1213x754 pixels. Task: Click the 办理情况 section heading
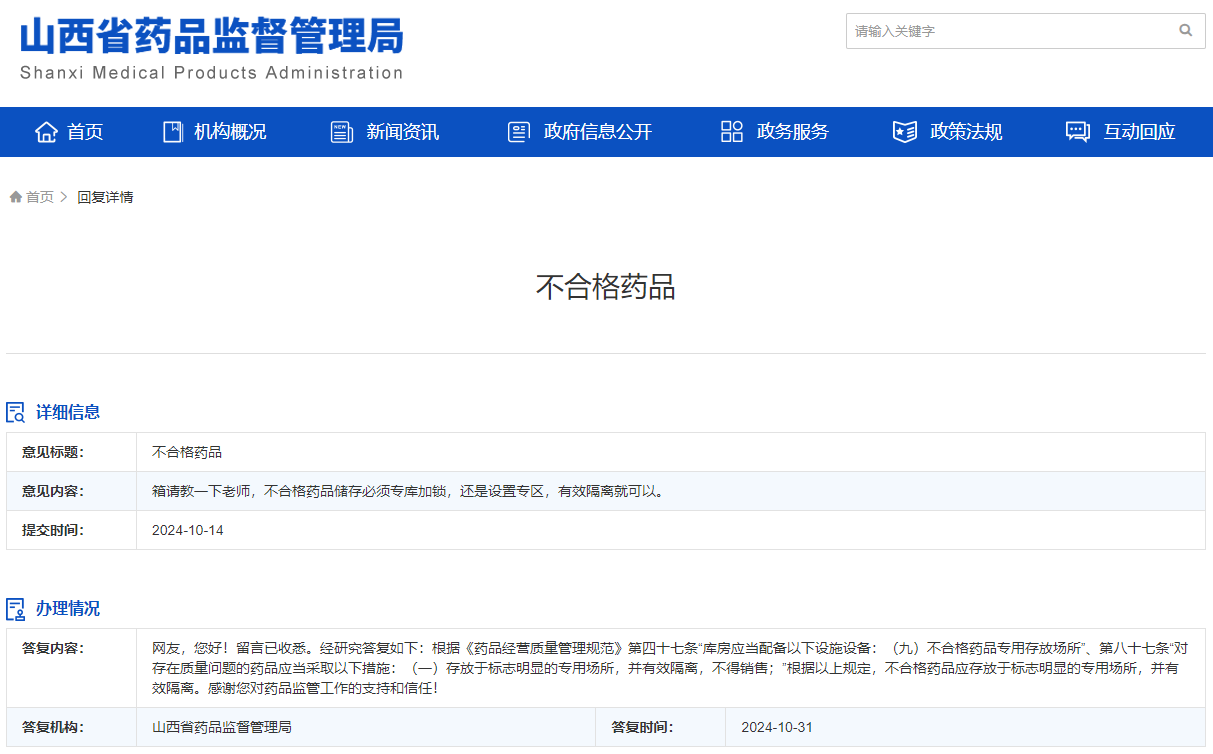[x=68, y=609]
